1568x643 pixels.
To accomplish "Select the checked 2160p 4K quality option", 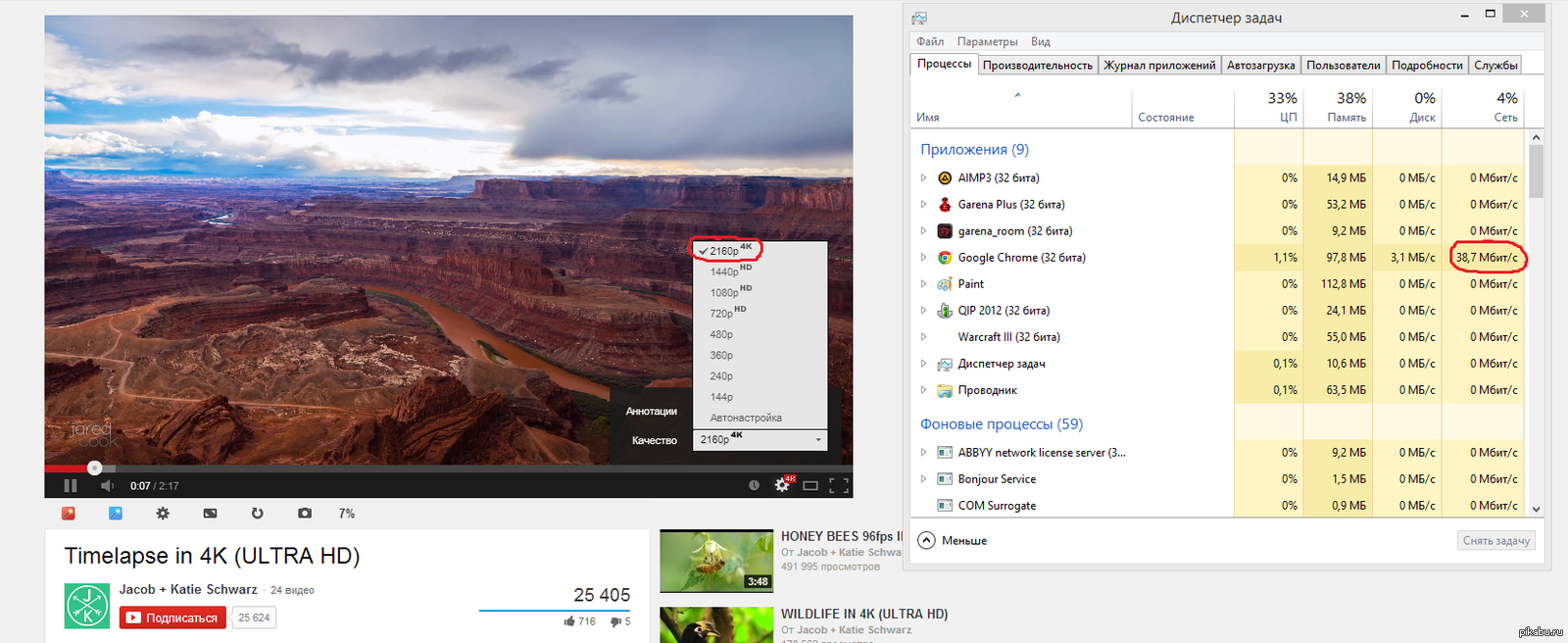I will [x=760, y=251].
